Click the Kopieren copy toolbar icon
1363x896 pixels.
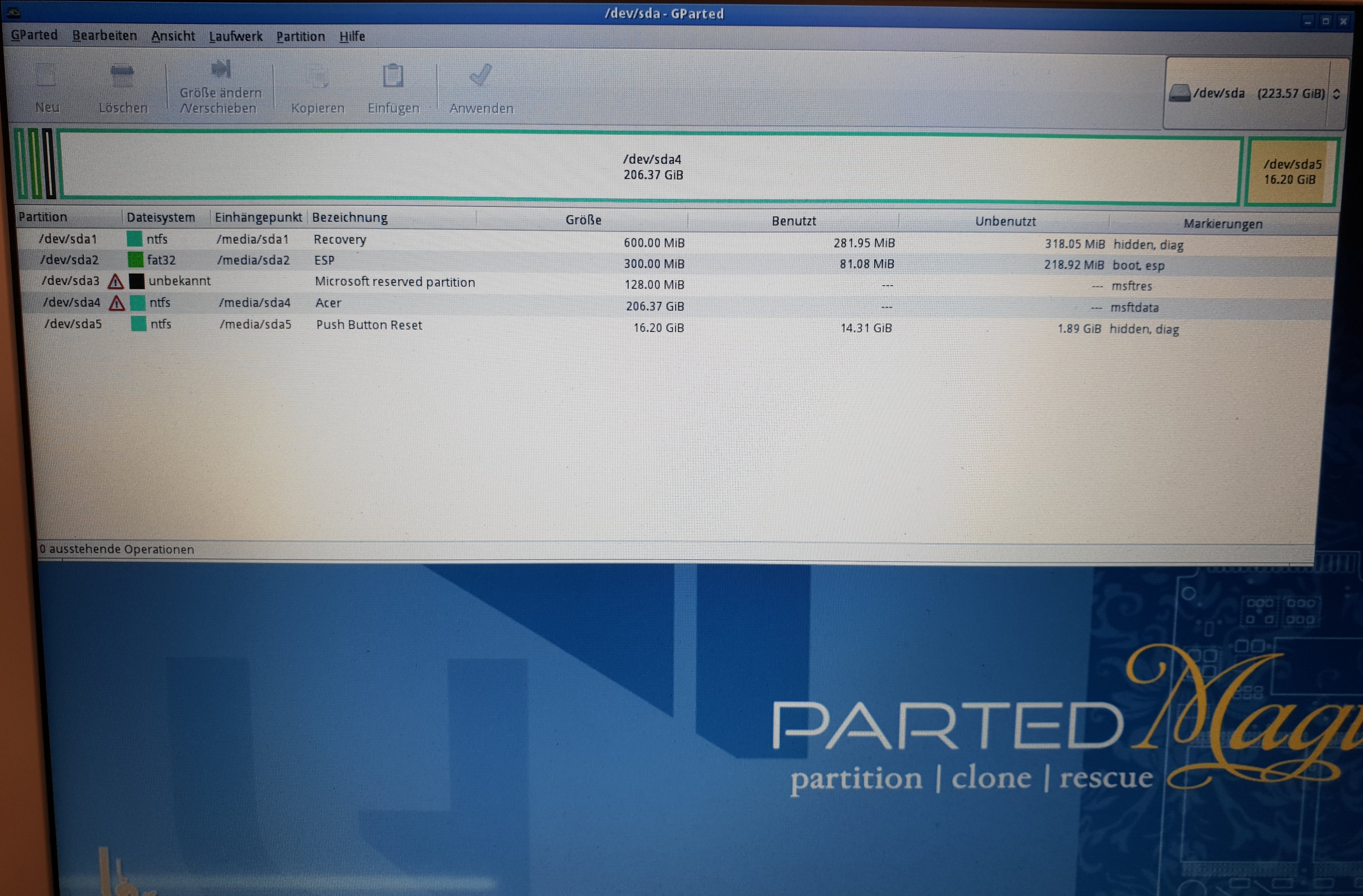(318, 77)
